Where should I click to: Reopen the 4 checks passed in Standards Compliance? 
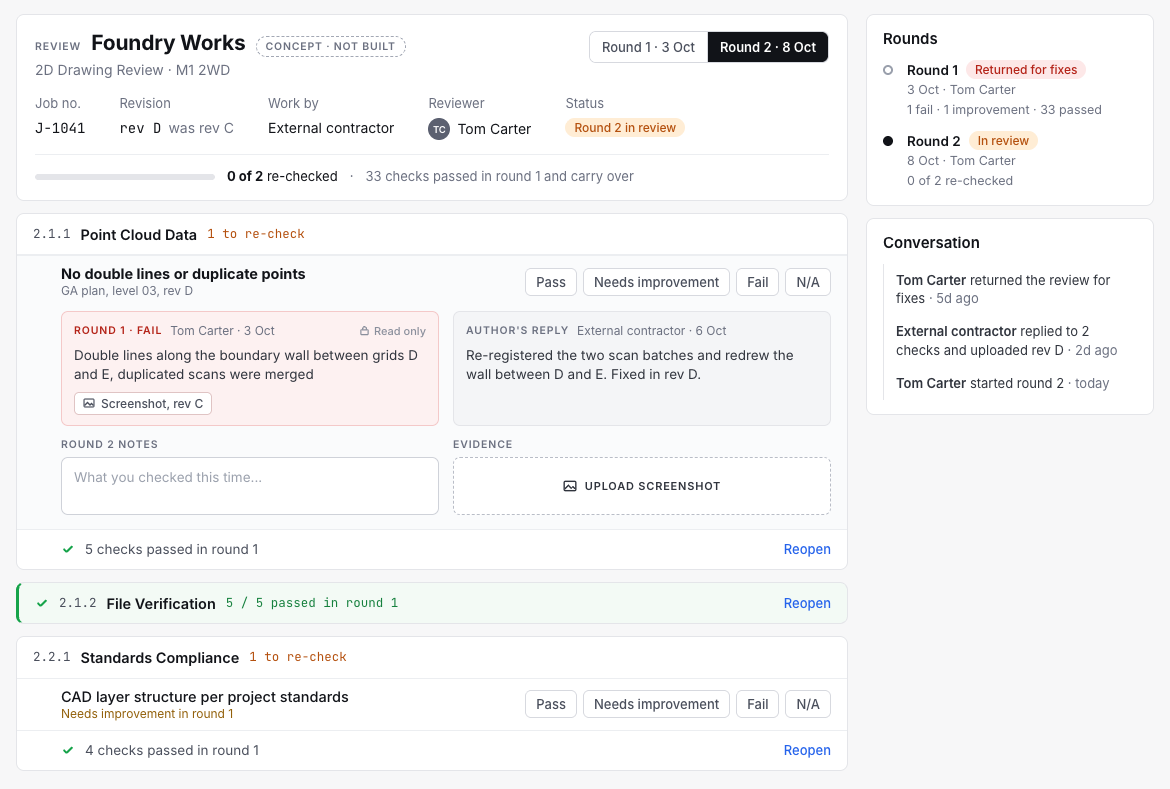coord(807,750)
